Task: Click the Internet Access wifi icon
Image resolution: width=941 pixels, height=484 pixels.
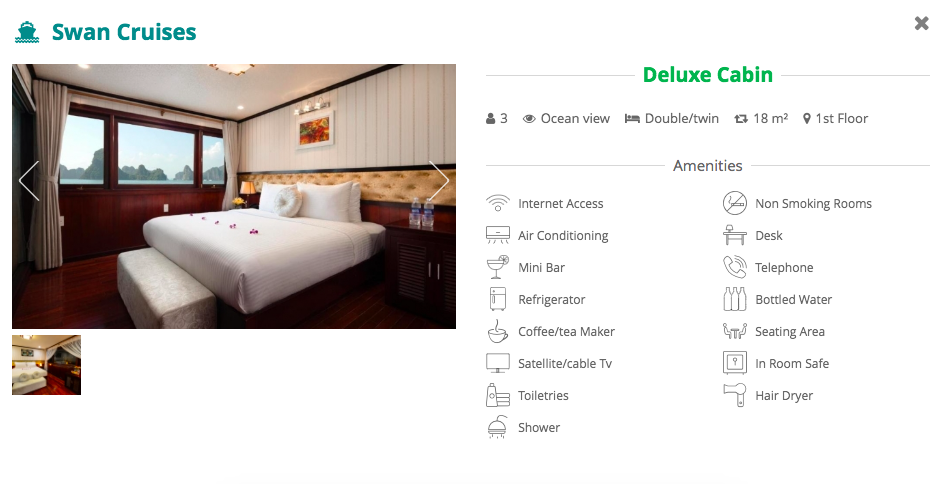Action: click(x=498, y=204)
